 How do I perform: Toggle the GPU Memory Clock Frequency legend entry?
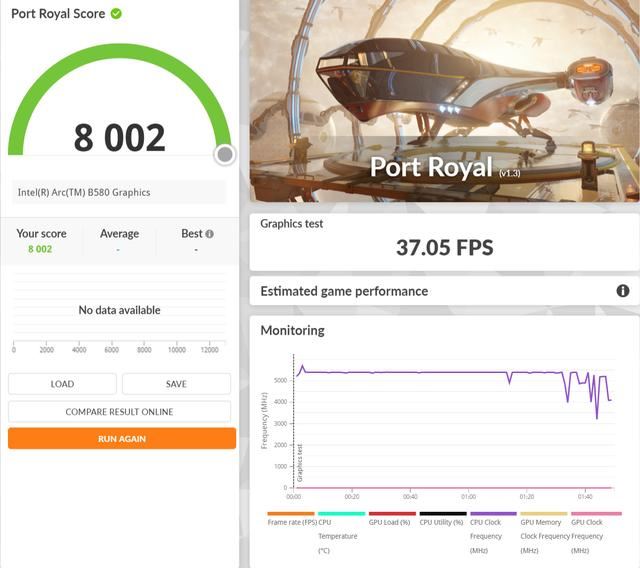[544, 532]
